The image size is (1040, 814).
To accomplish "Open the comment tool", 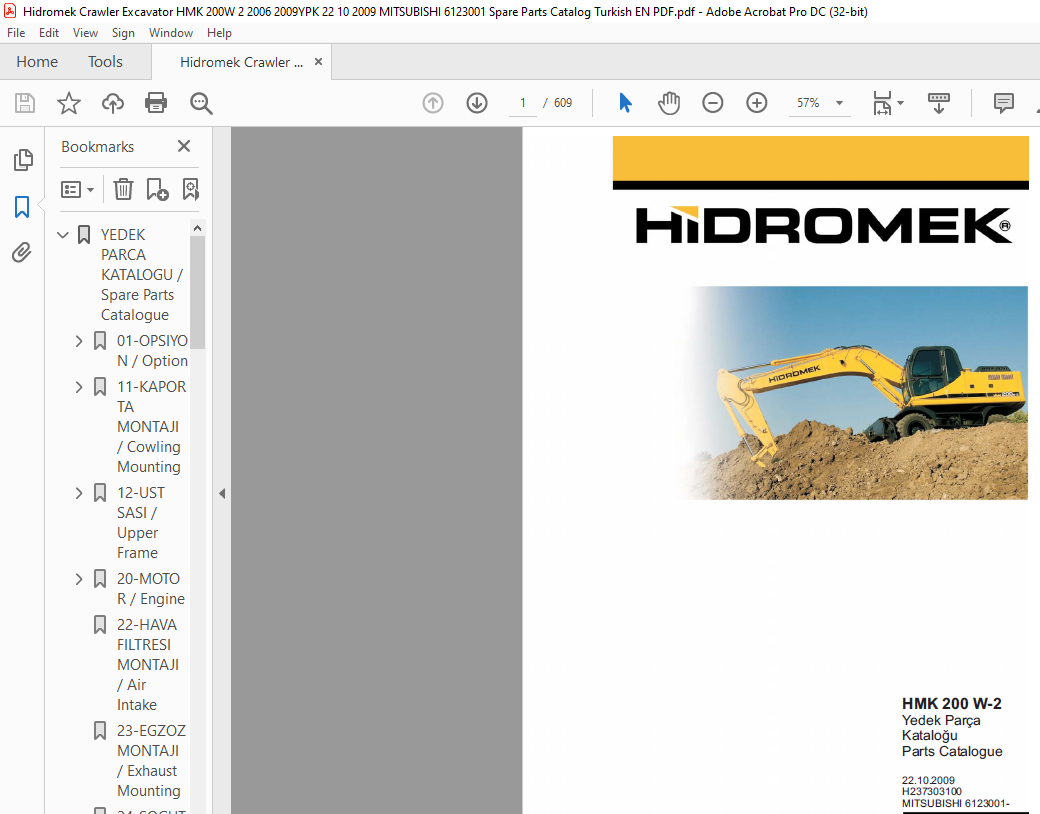I will 1004,103.
